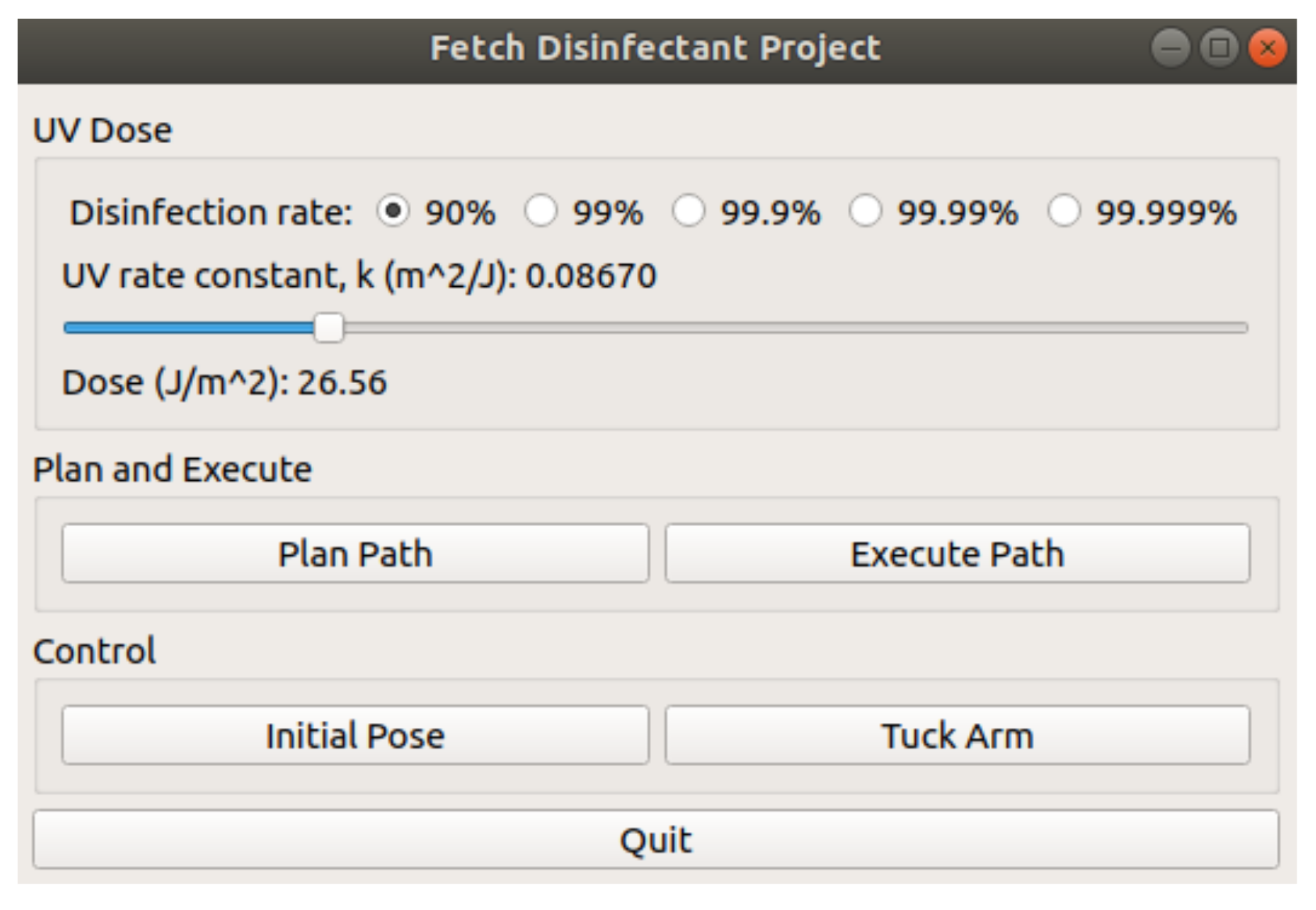Image resolution: width=1316 pixels, height=910 pixels.
Task: Click the Fetch Disinfectant Project title bar
Action: pos(655,48)
